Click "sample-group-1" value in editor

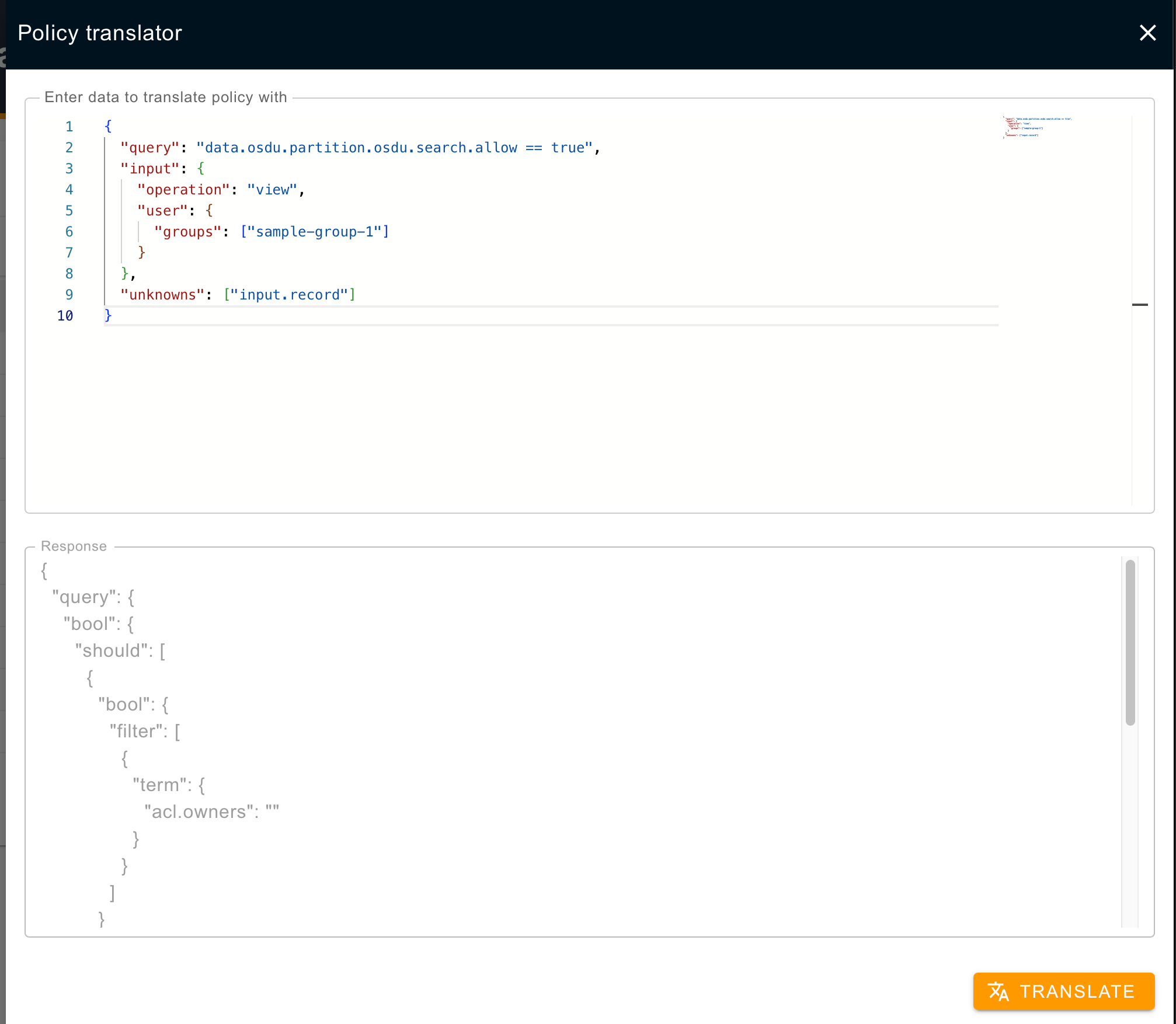(x=315, y=232)
